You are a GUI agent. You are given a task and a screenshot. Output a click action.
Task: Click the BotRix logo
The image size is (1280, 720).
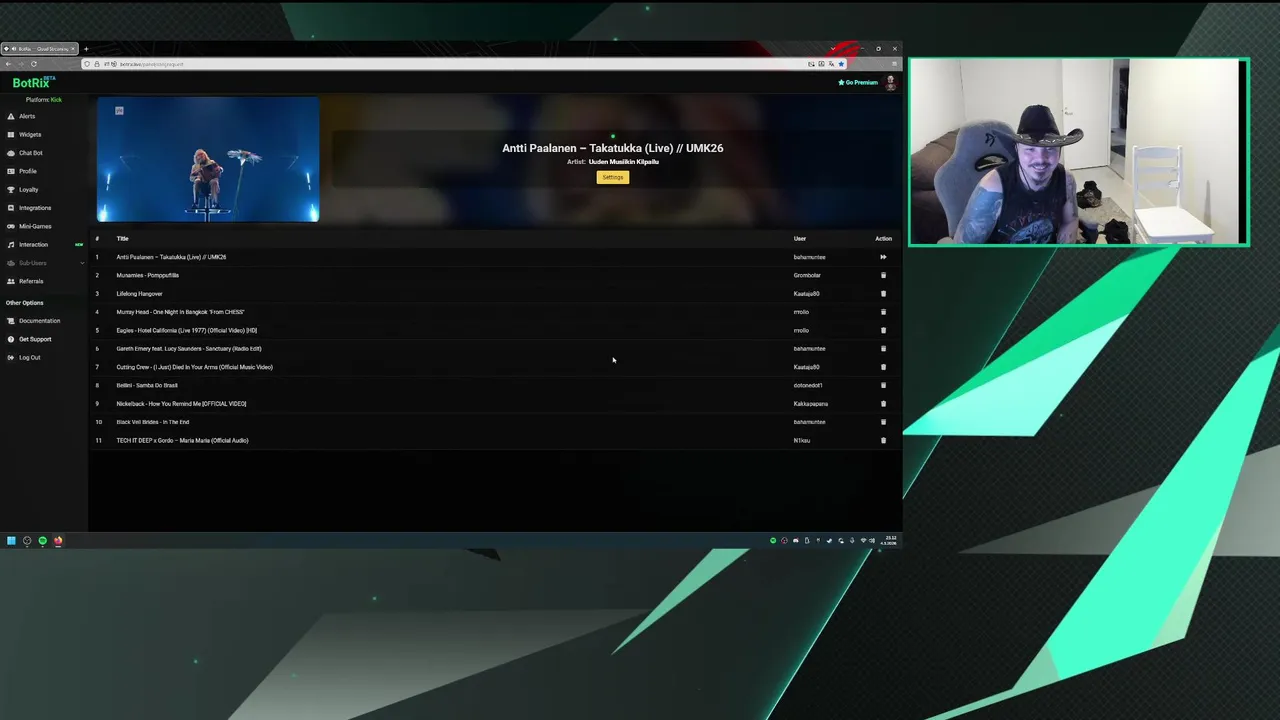click(32, 83)
